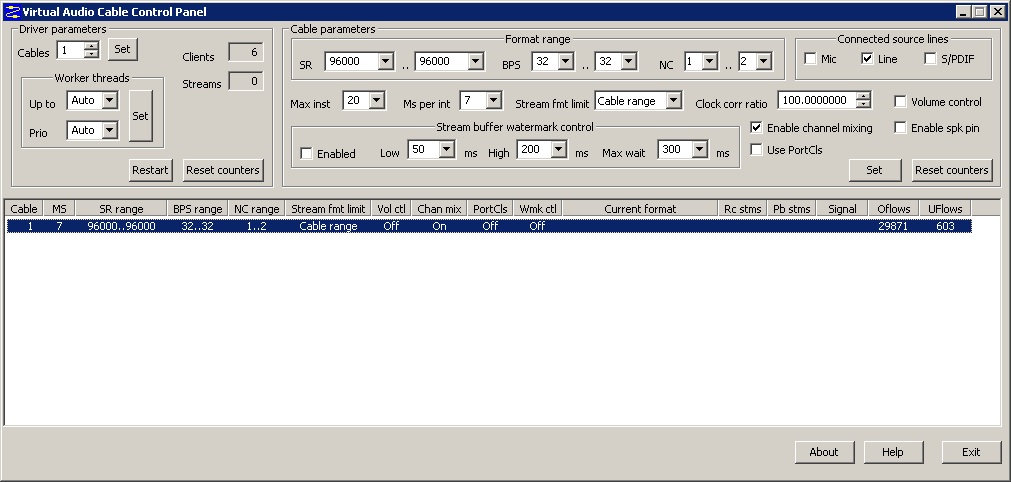The width and height of the screenshot is (1011, 482).
Task: Click the Streams count field showing 0
Action: tap(246, 81)
